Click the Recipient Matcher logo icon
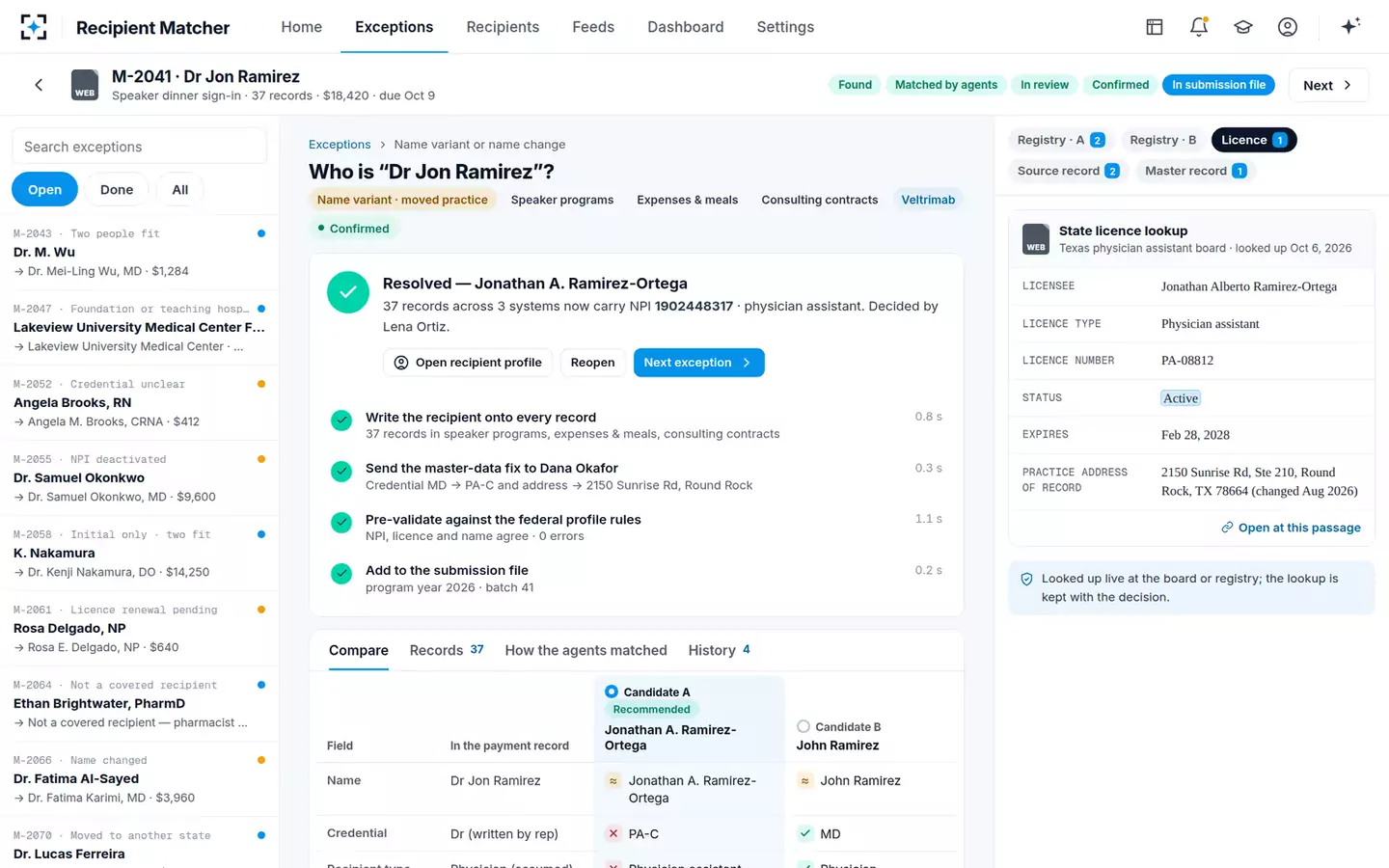Image resolution: width=1389 pixels, height=868 pixels. tap(34, 27)
